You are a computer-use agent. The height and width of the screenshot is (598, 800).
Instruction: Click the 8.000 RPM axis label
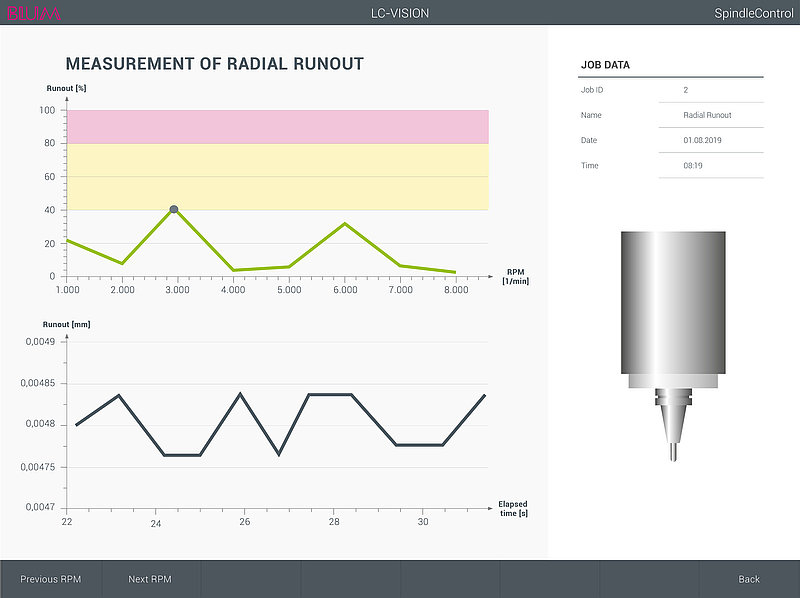(x=456, y=290)
